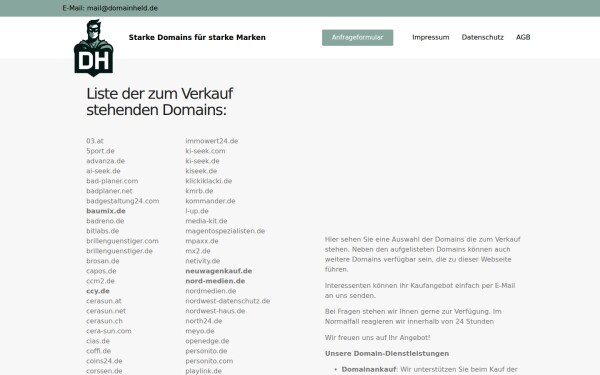Select the kiseek.de domain entry

pyautogui.click(x=201, y=171)
